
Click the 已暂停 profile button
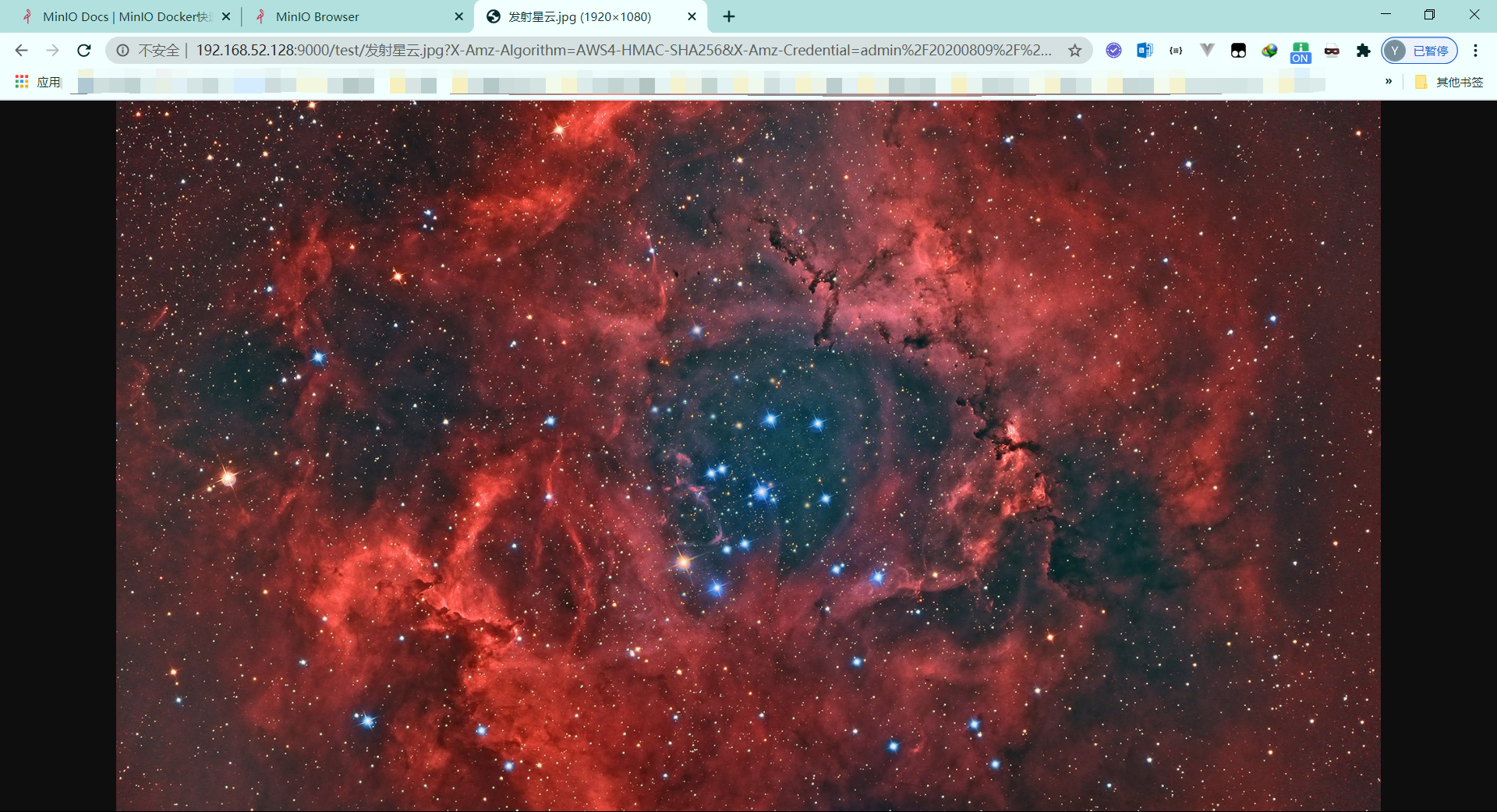tap(1419, 51)
